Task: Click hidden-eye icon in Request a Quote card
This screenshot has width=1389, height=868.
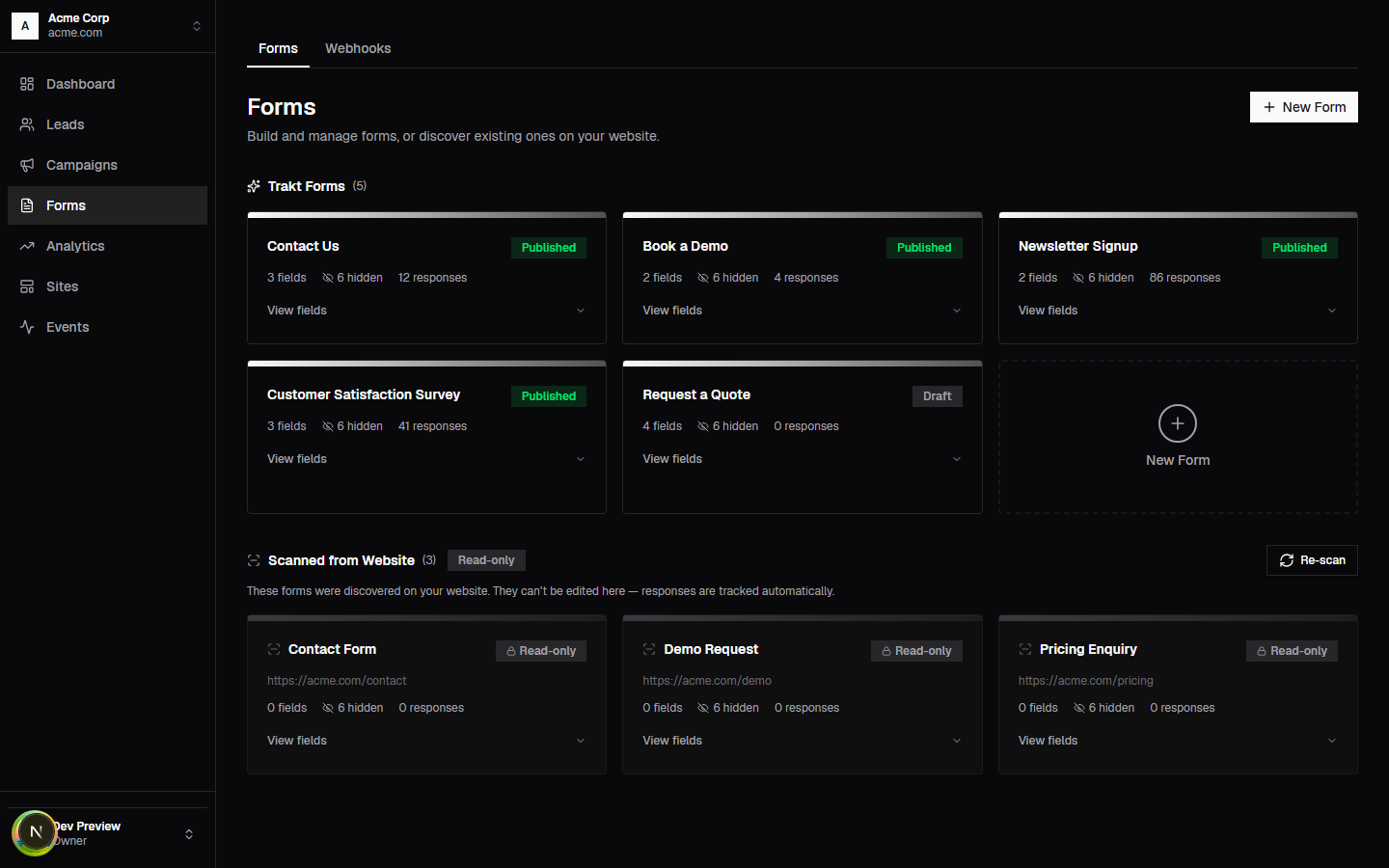Action: pos(703,426)
